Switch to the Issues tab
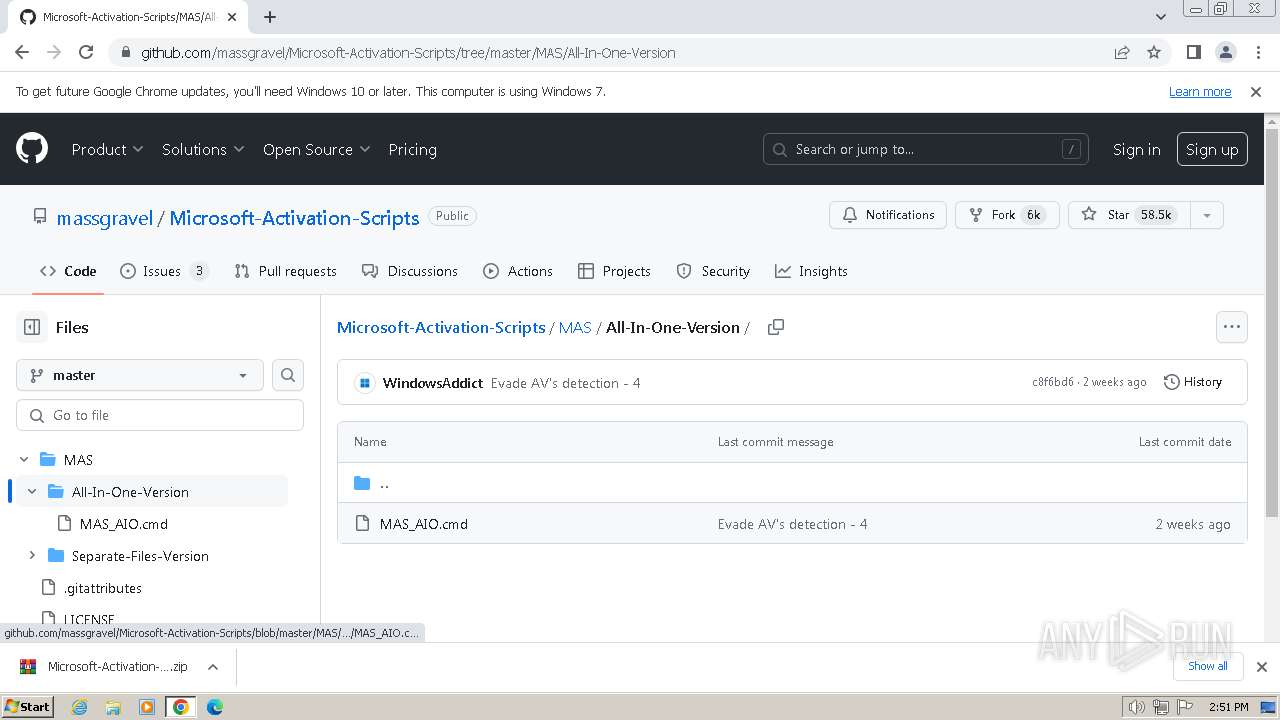 pos(164,271)
